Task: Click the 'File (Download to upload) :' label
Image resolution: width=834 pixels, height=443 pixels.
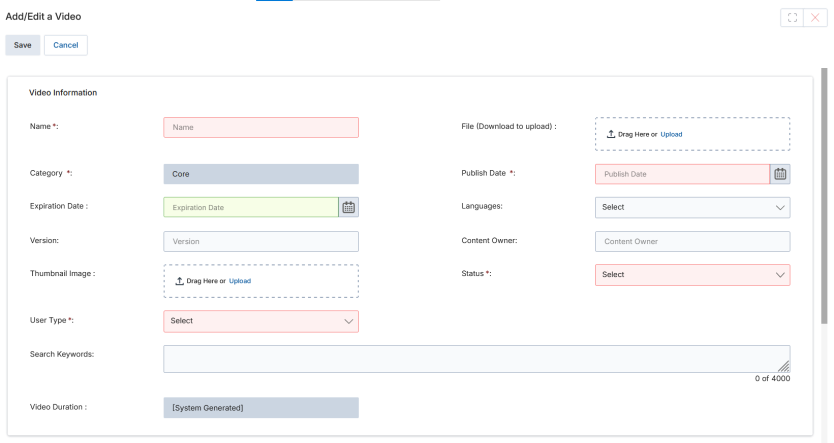Action: tap(508, 127)
